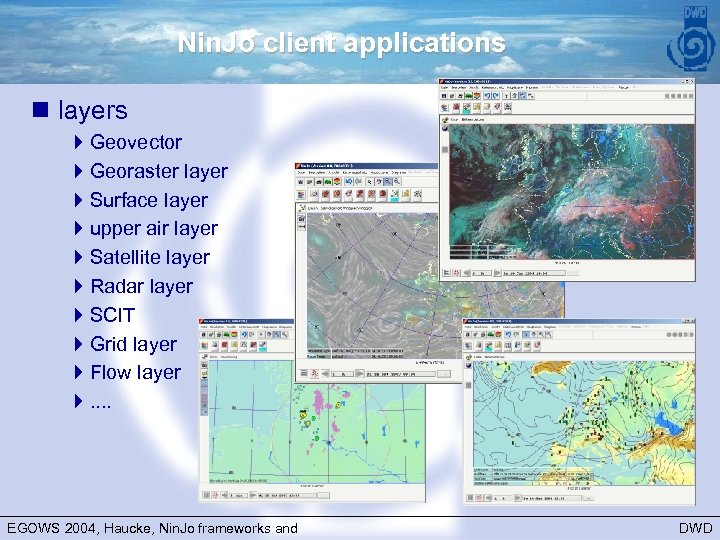The image size is (720, 540).
Task: Select the zoom-out magnifier in the flow window
Action: click(x=397, y=182)
